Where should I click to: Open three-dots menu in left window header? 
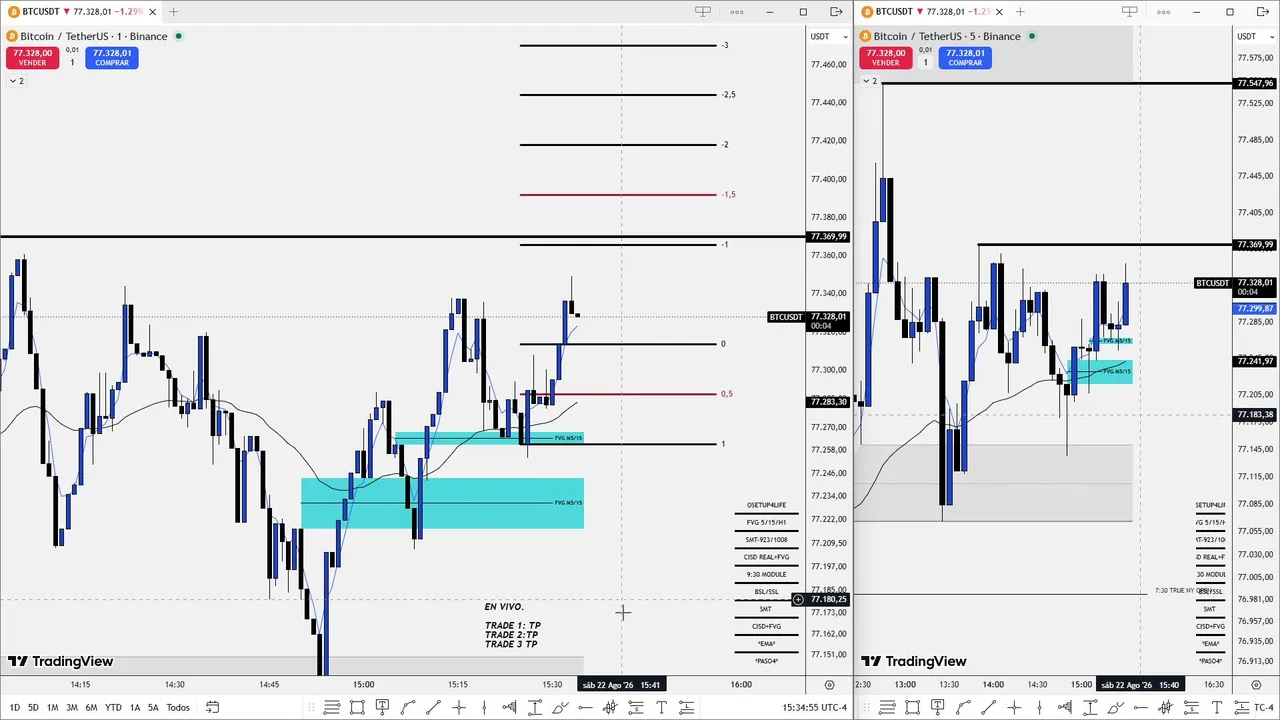point(737,12)
